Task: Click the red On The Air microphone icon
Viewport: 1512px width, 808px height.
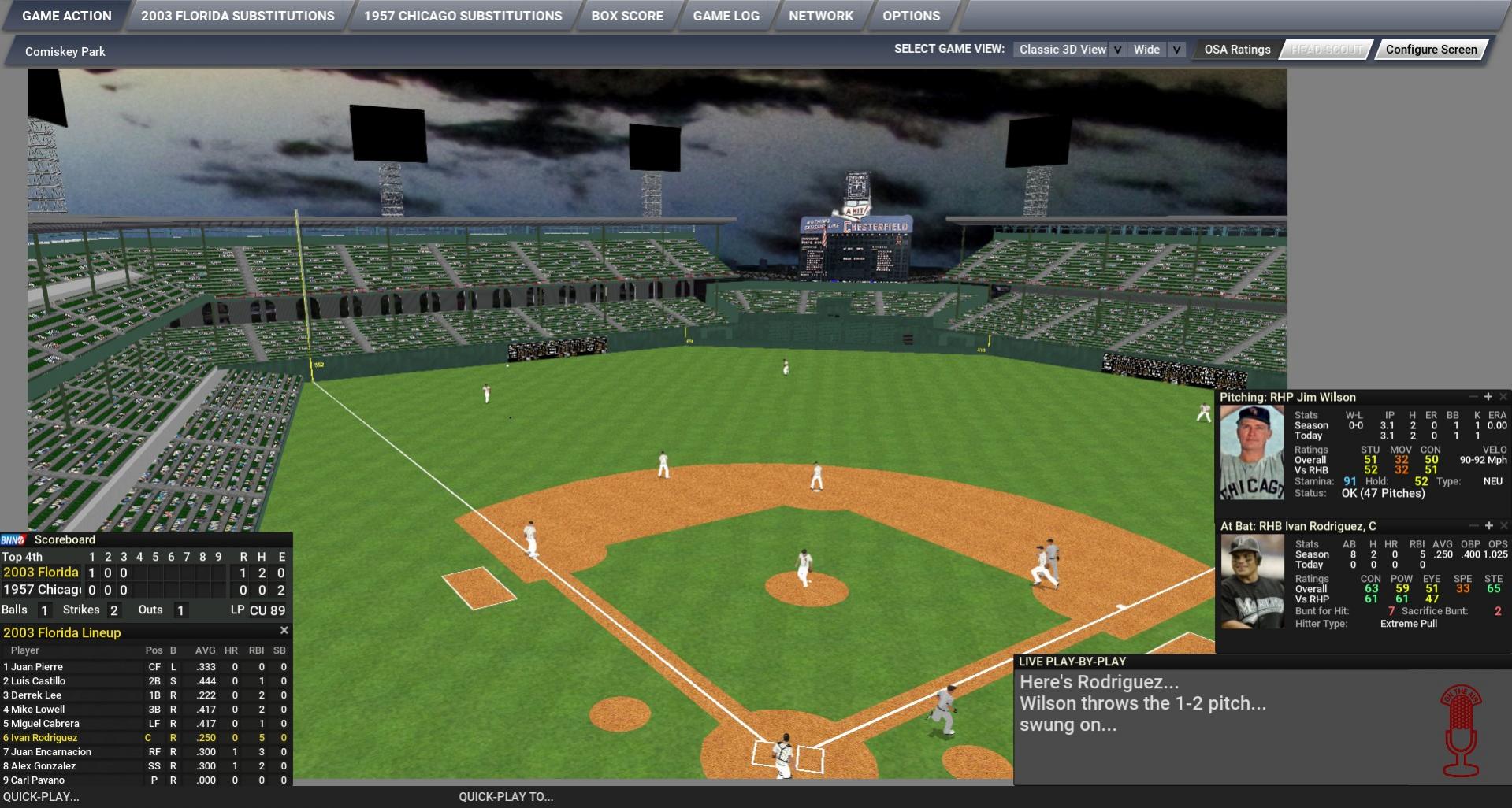Action: pos(1460,730)
